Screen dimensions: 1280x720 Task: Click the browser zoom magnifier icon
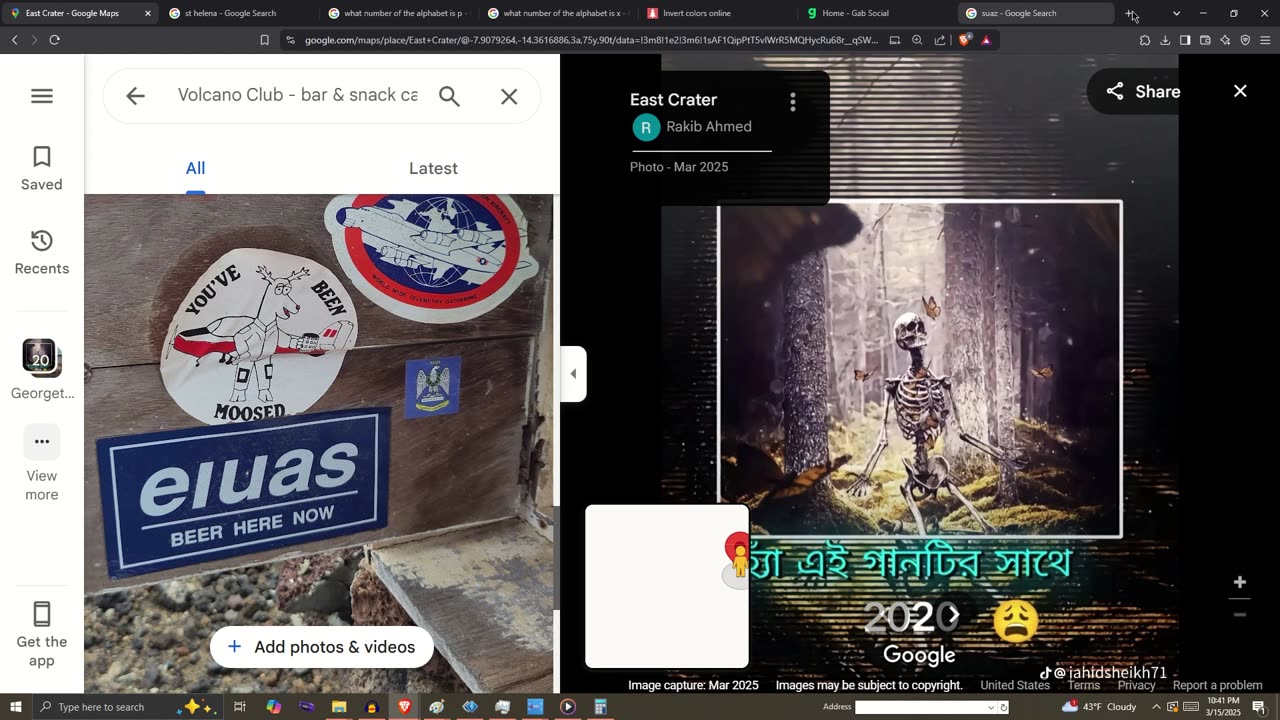[x=917, y=40]
